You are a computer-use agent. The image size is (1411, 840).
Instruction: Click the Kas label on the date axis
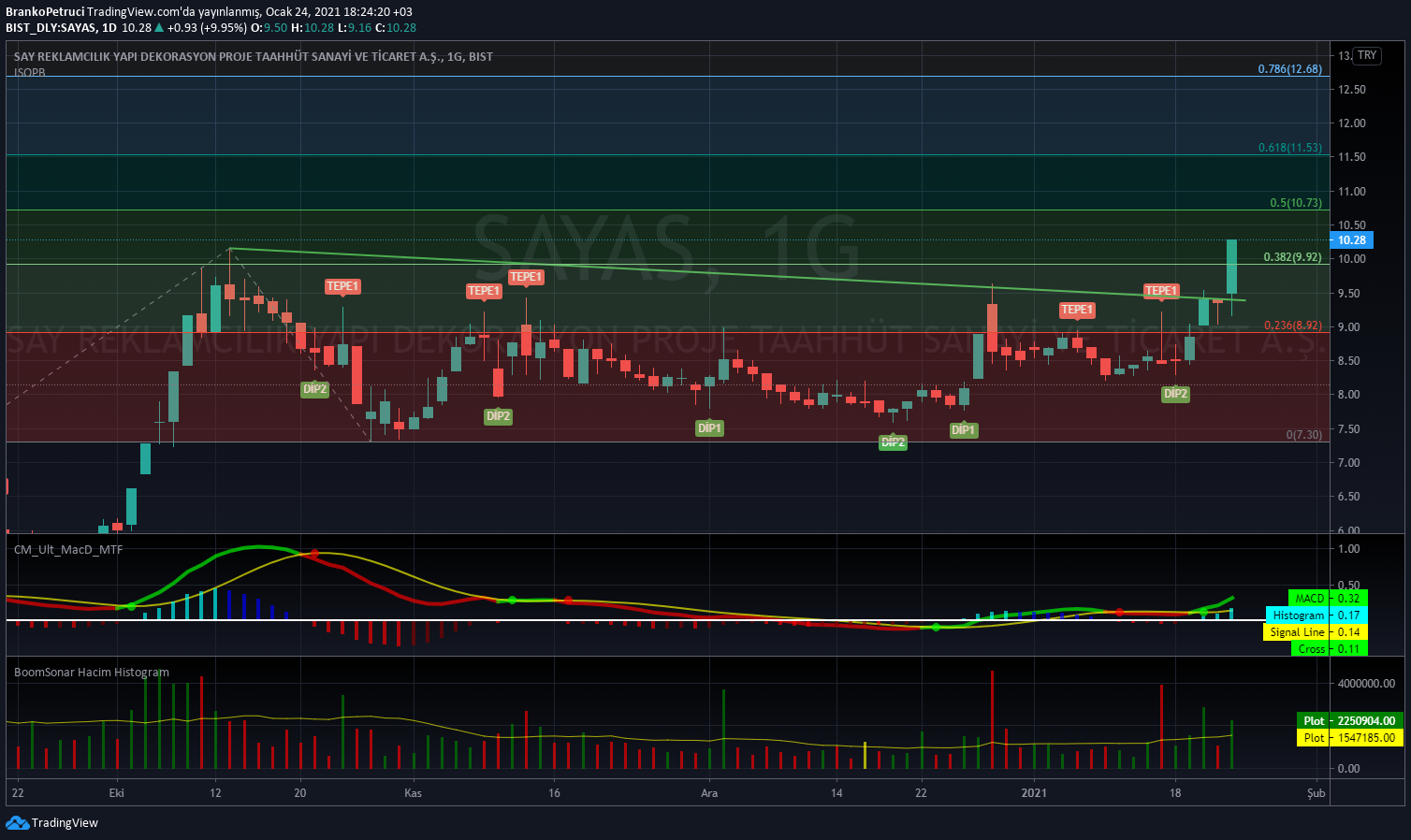point(413,793)
